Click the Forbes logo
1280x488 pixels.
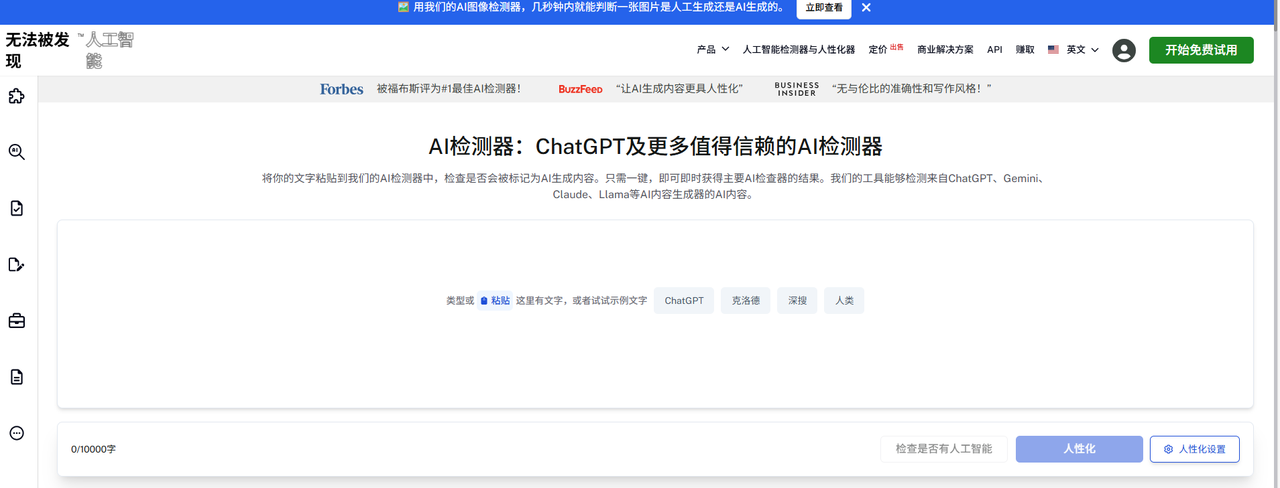pyautogui.click(x=341, y=89)
